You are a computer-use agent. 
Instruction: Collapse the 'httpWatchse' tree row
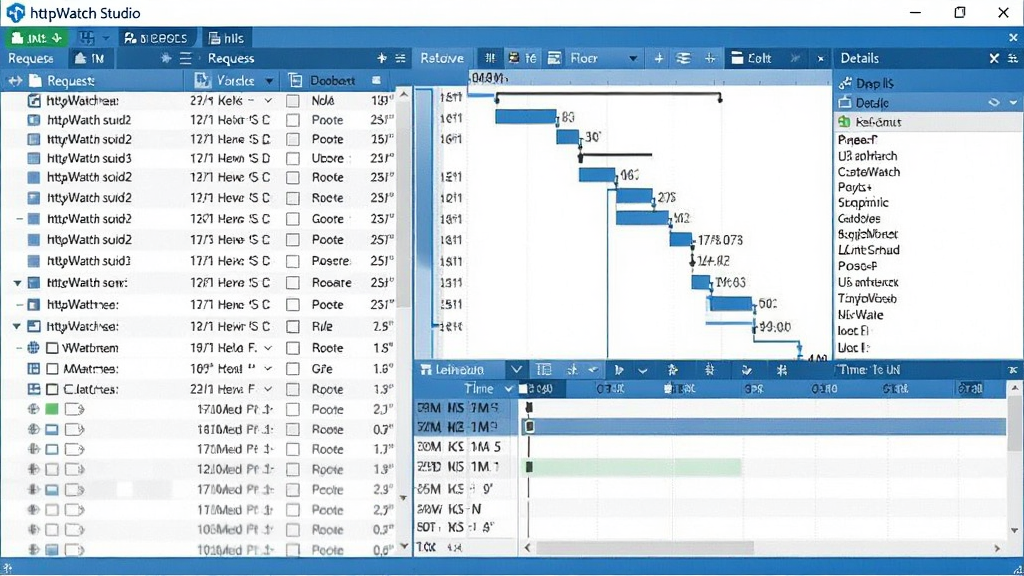coord(17,327)
